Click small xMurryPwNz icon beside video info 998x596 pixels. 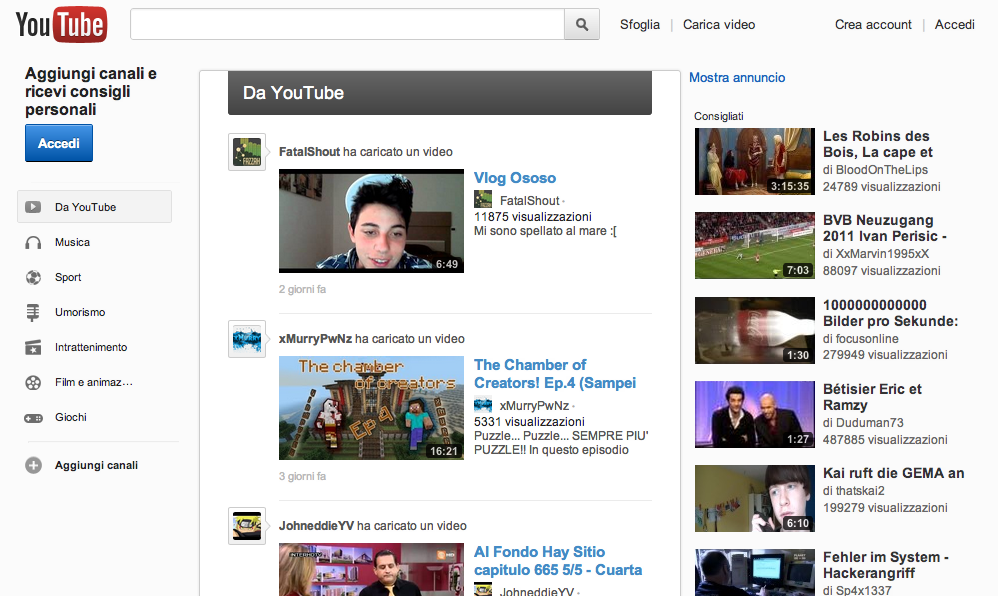pos(483,404)
